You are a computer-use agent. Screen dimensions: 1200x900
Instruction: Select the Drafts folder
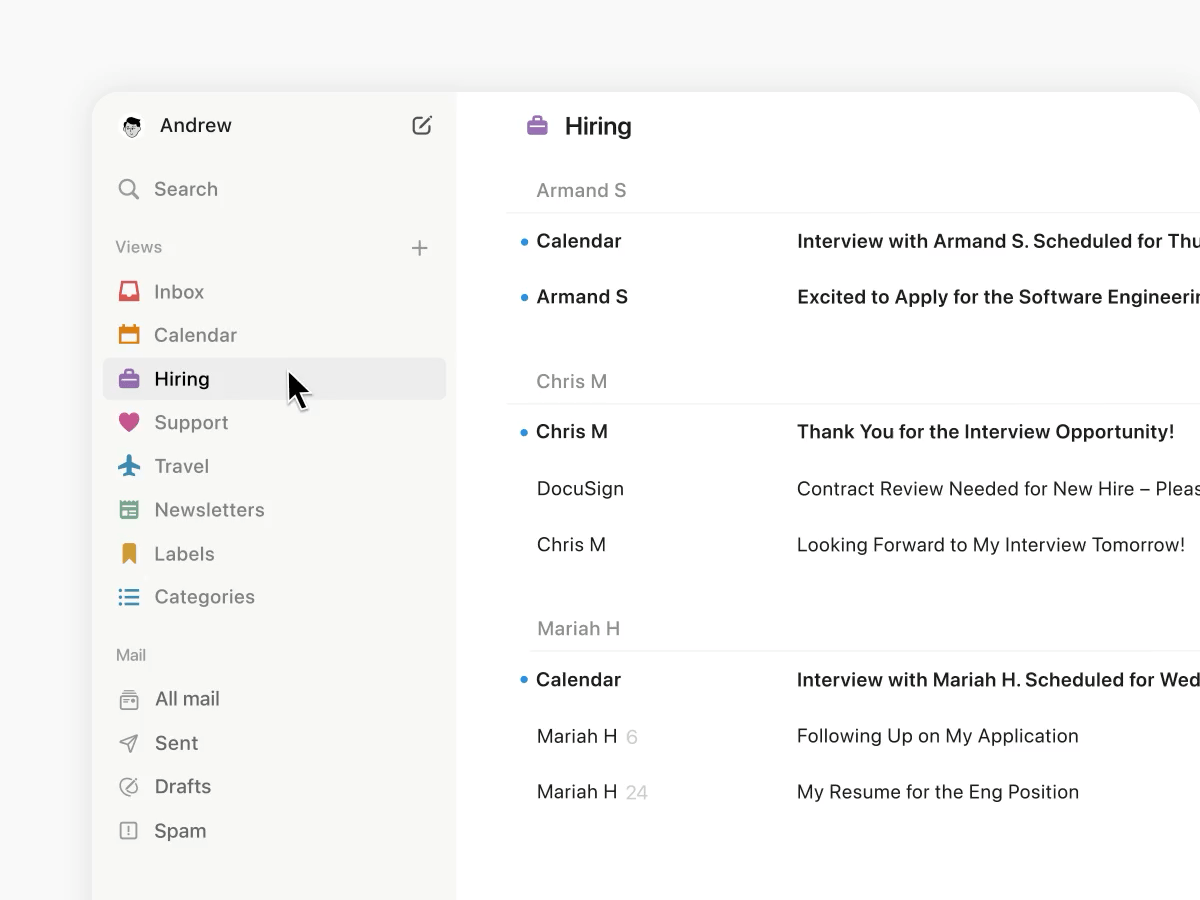coord(182,786)
